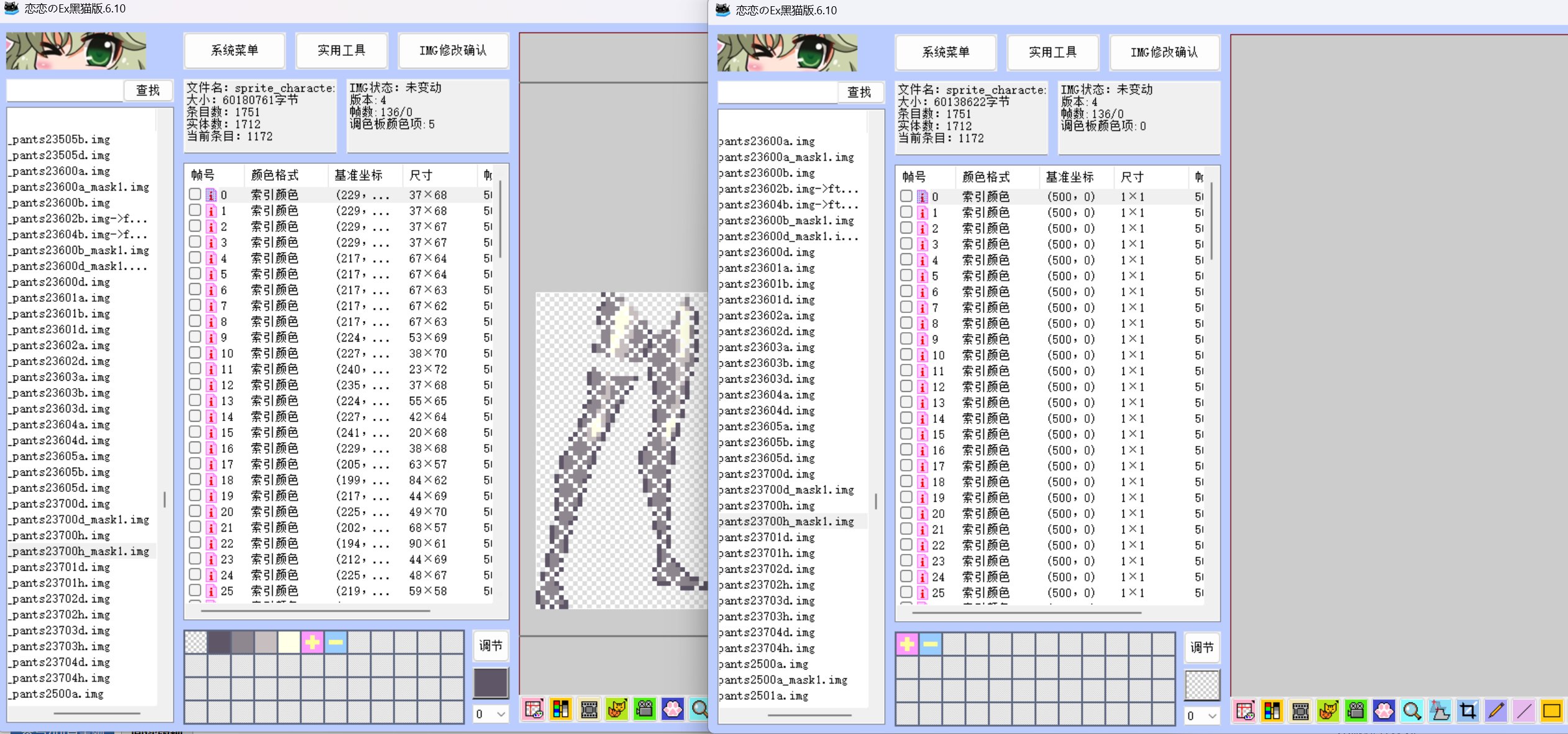
Task: Select the magnifier zoom tool in left window
Action: [699, 709]
